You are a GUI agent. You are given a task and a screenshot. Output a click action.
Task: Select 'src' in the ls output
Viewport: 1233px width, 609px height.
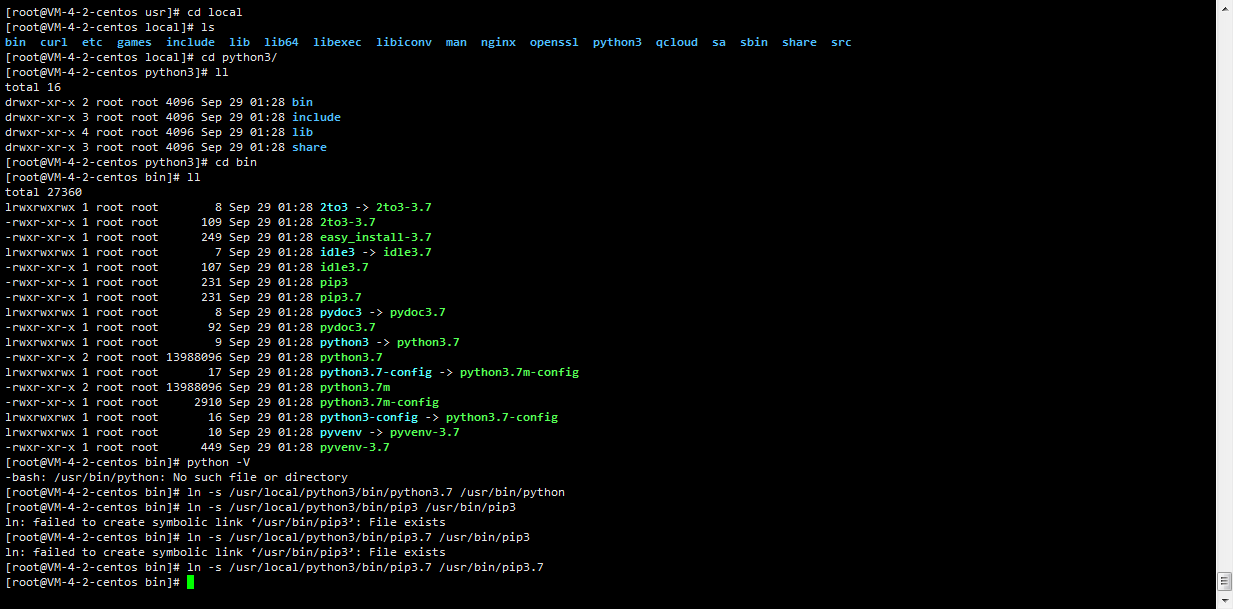[841, 42]
